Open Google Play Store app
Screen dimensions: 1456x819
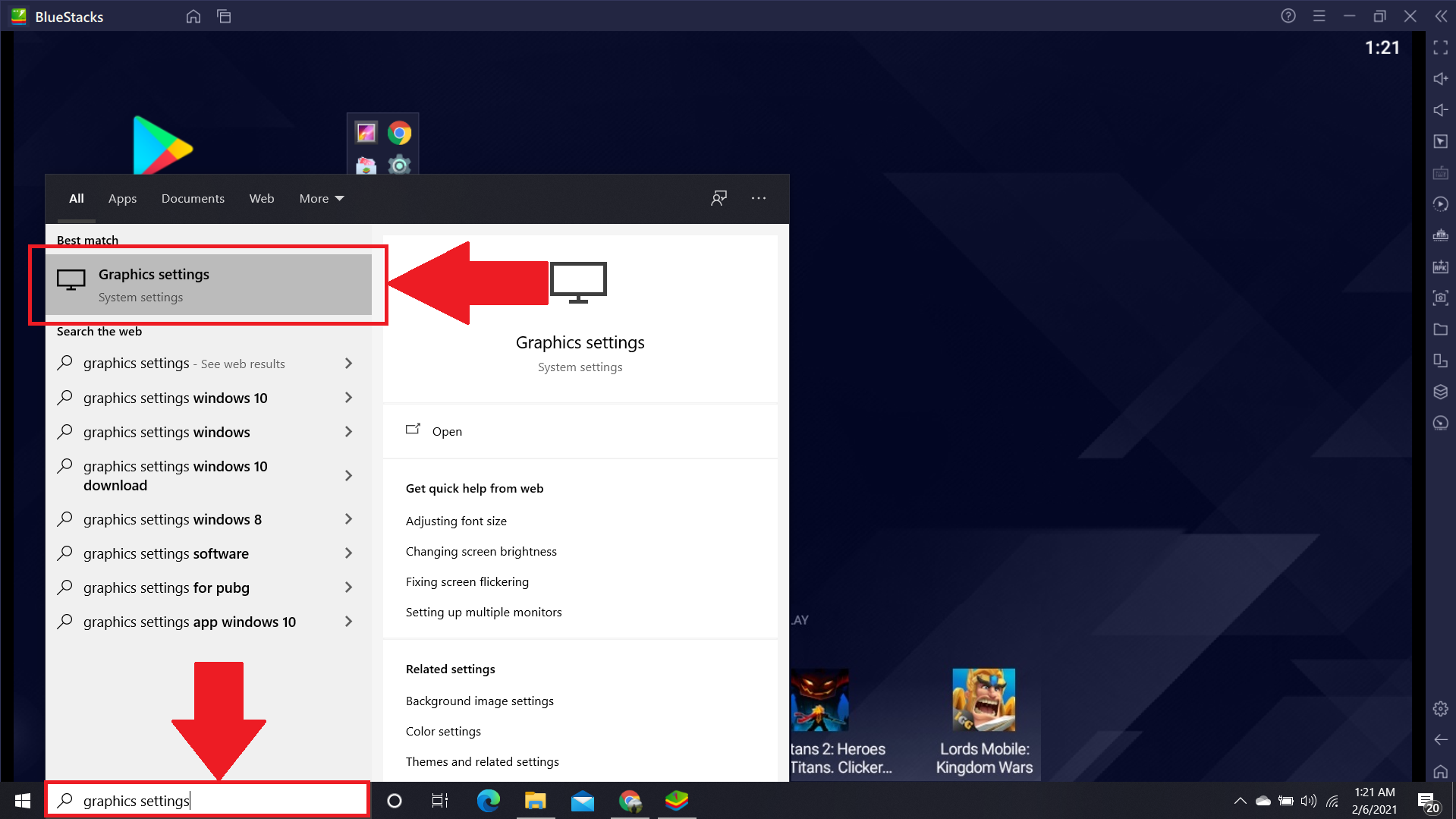click(x=162, y=145)
